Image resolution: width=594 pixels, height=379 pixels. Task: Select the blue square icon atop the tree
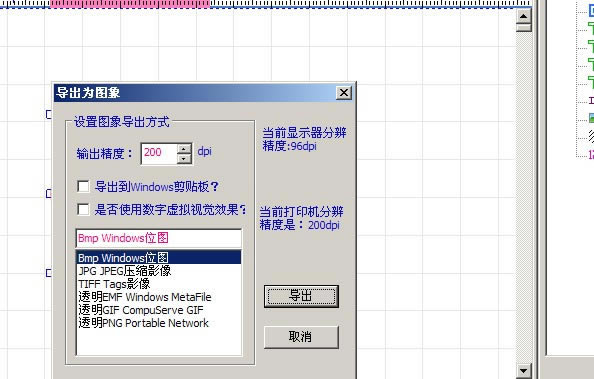591,11
